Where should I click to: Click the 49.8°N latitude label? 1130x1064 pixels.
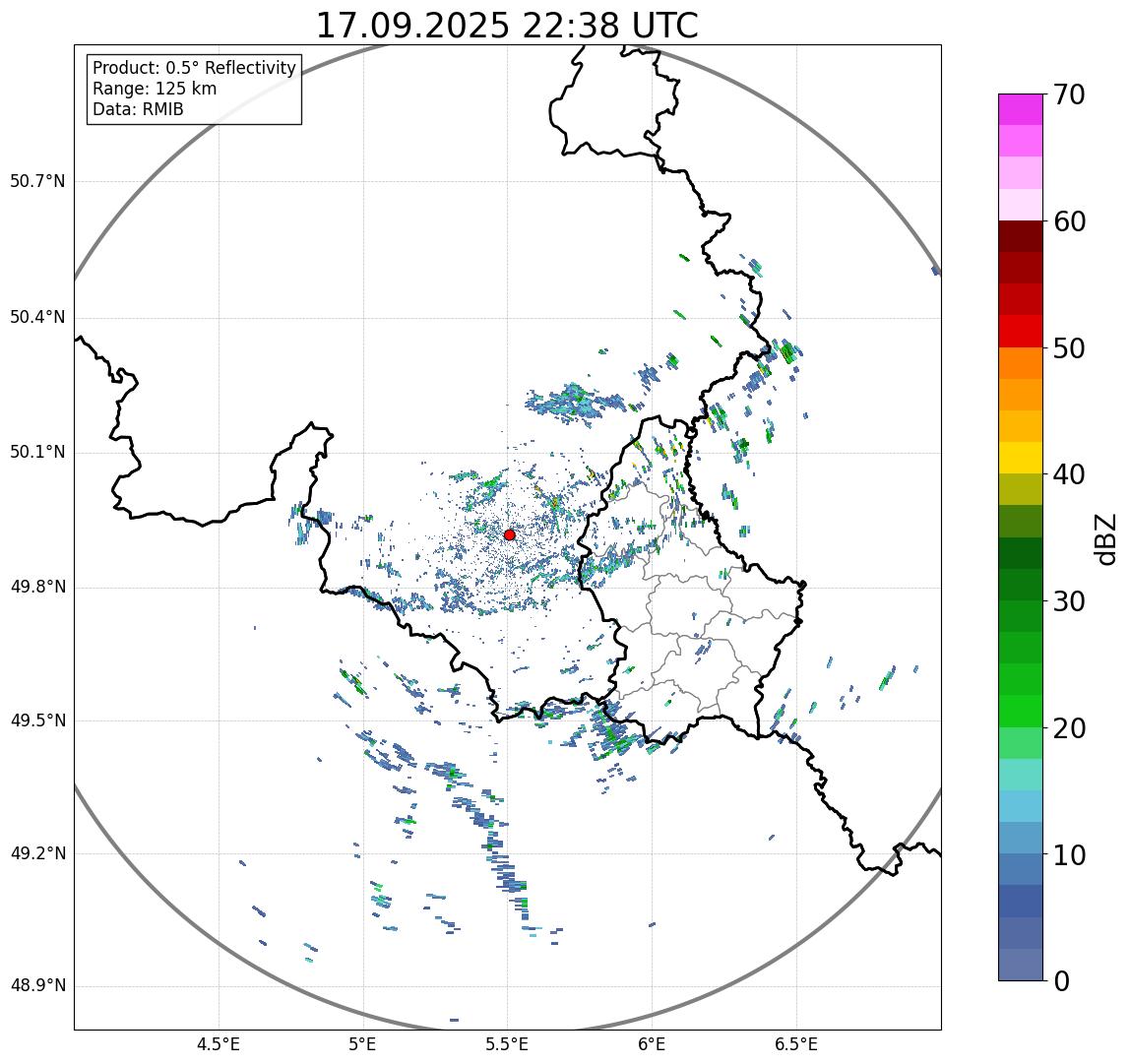37,587
